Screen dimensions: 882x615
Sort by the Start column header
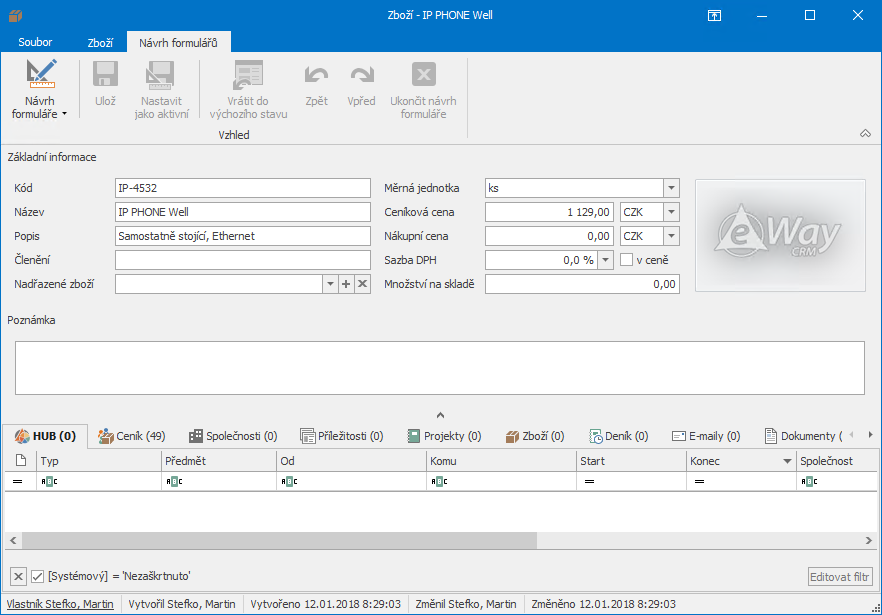point(631,461)
